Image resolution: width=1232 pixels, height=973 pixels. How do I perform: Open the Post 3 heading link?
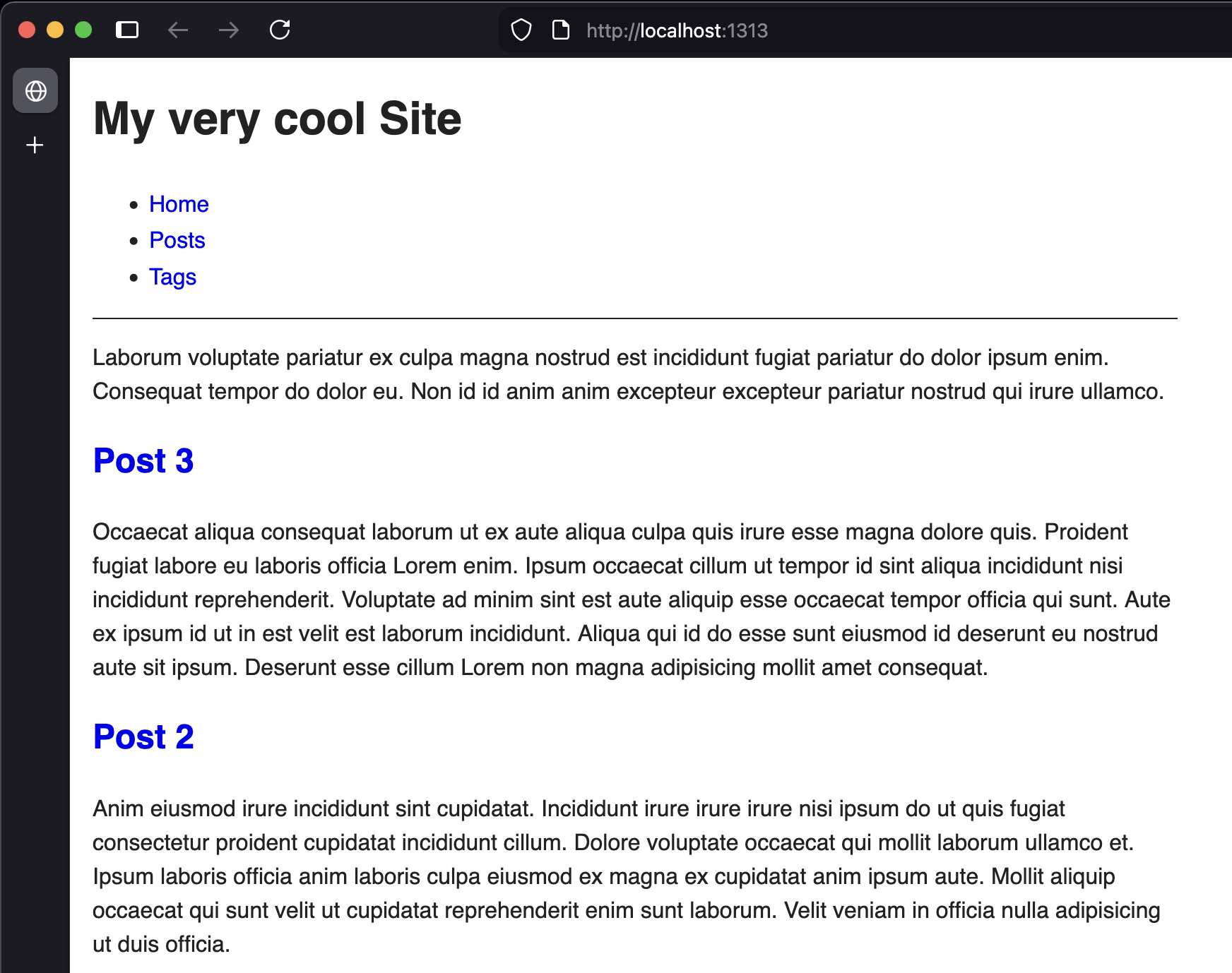click(x=143, y=461)
